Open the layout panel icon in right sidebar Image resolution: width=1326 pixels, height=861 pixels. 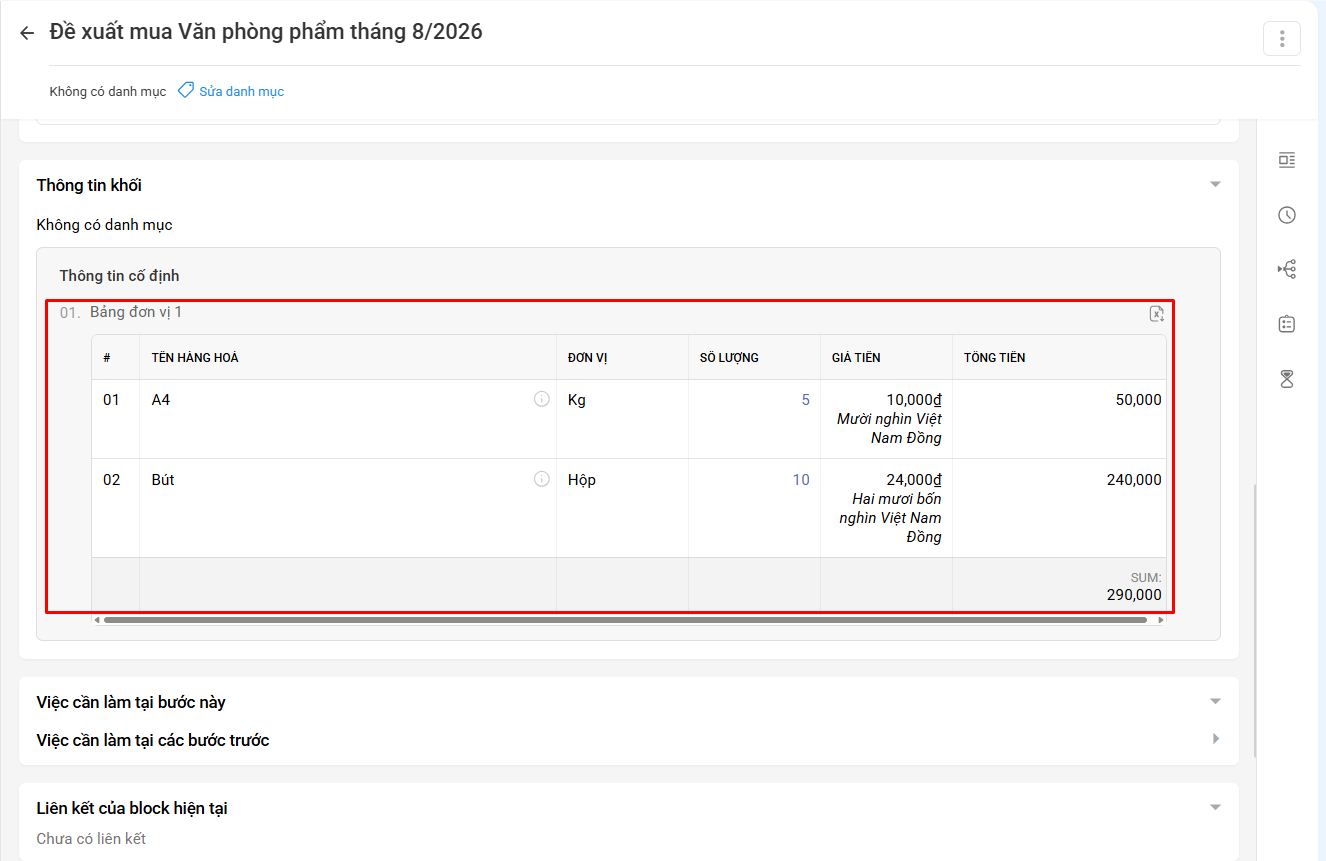coord(1287,160)
